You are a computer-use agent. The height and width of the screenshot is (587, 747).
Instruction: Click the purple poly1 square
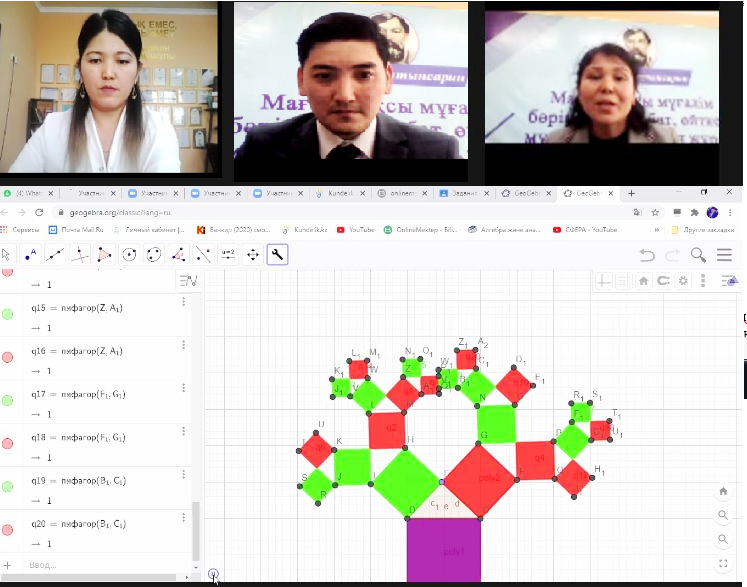point(443,550)
